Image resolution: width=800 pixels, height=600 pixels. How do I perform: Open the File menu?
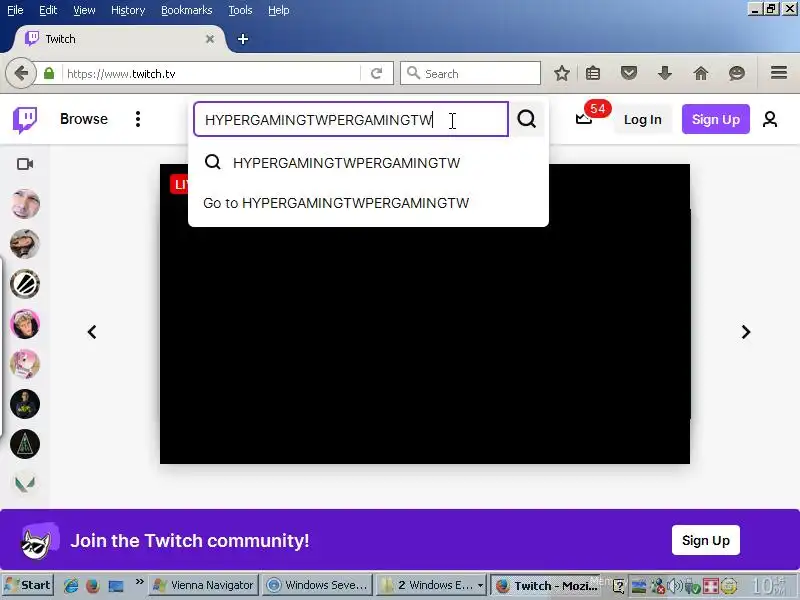15,10
